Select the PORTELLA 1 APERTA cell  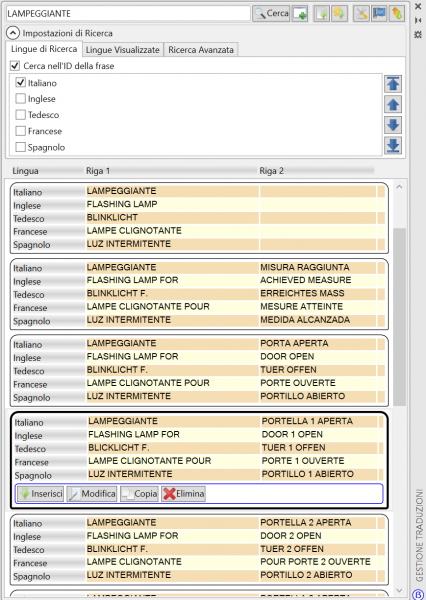pos(319,421)
